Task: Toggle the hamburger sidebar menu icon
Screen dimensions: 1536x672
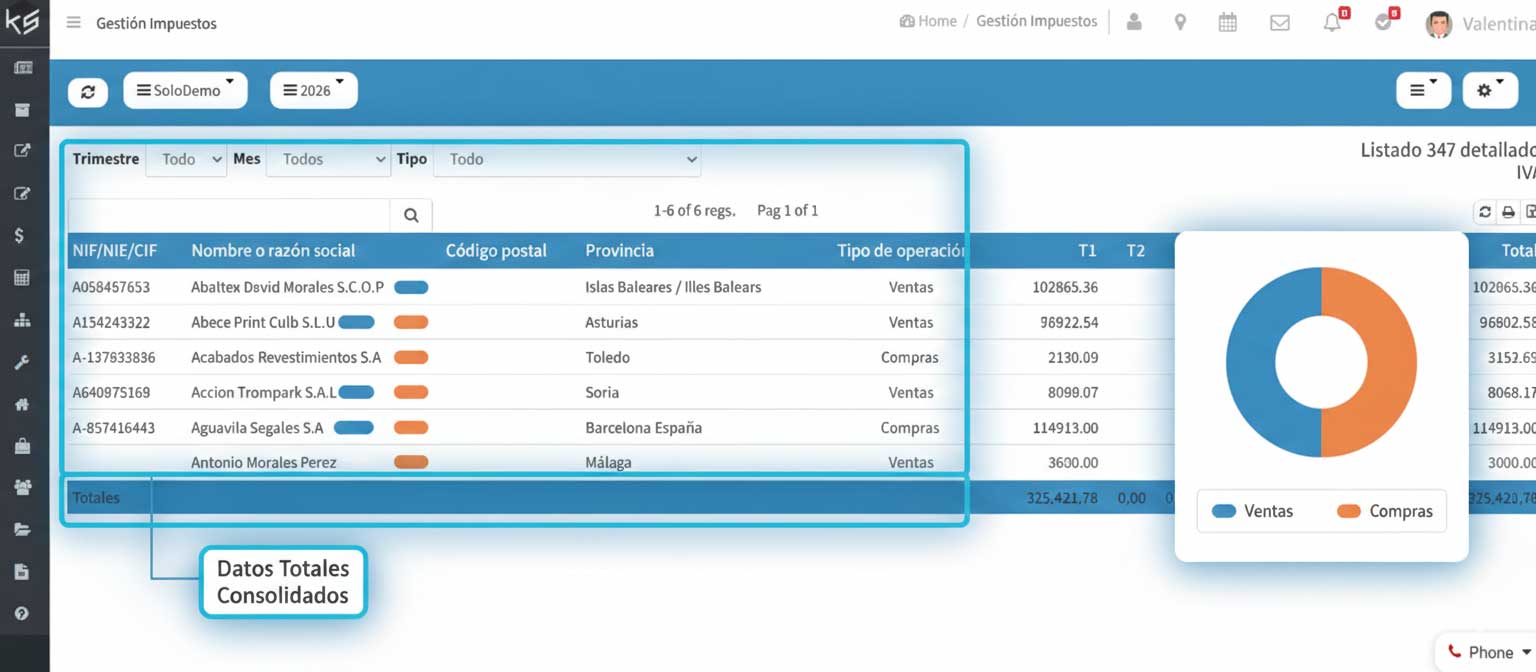Action: click(73, 22)
